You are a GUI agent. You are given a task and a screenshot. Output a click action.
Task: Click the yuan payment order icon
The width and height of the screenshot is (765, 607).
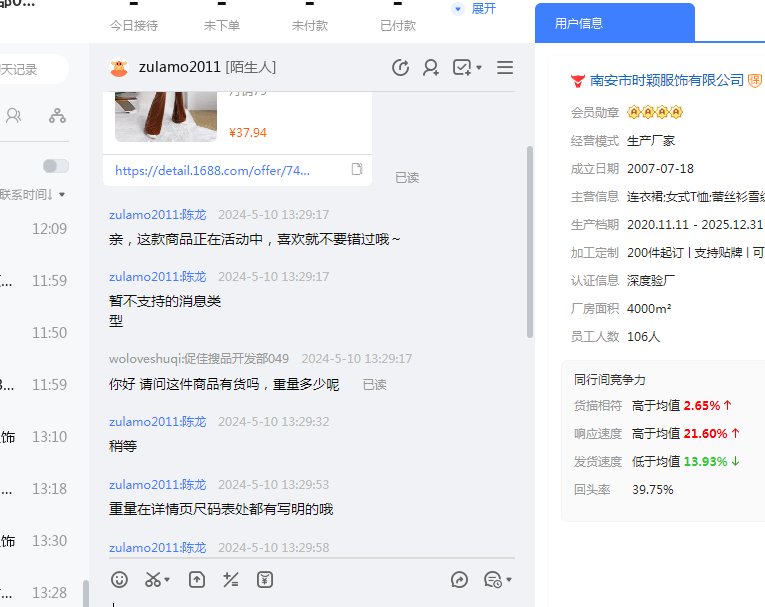click(265, 579)
